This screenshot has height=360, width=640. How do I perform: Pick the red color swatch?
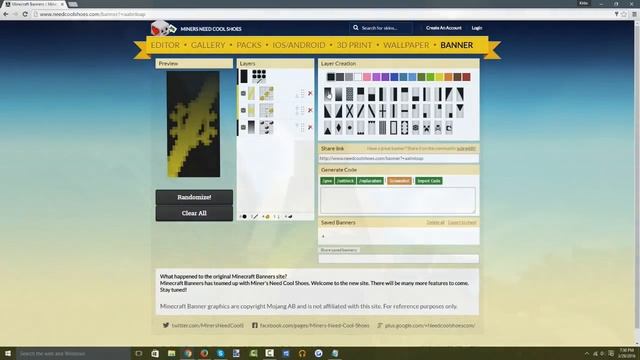(x=467, y=77)
